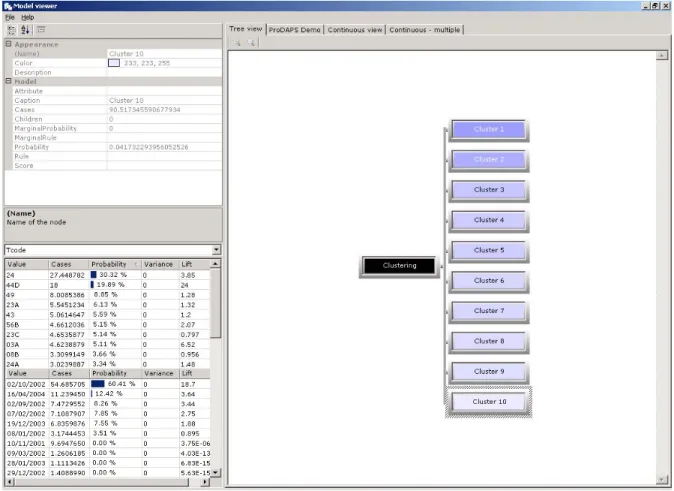Screen dimensions: 674x491
Task: Collapse the Model property group
Action: (8, 81)
